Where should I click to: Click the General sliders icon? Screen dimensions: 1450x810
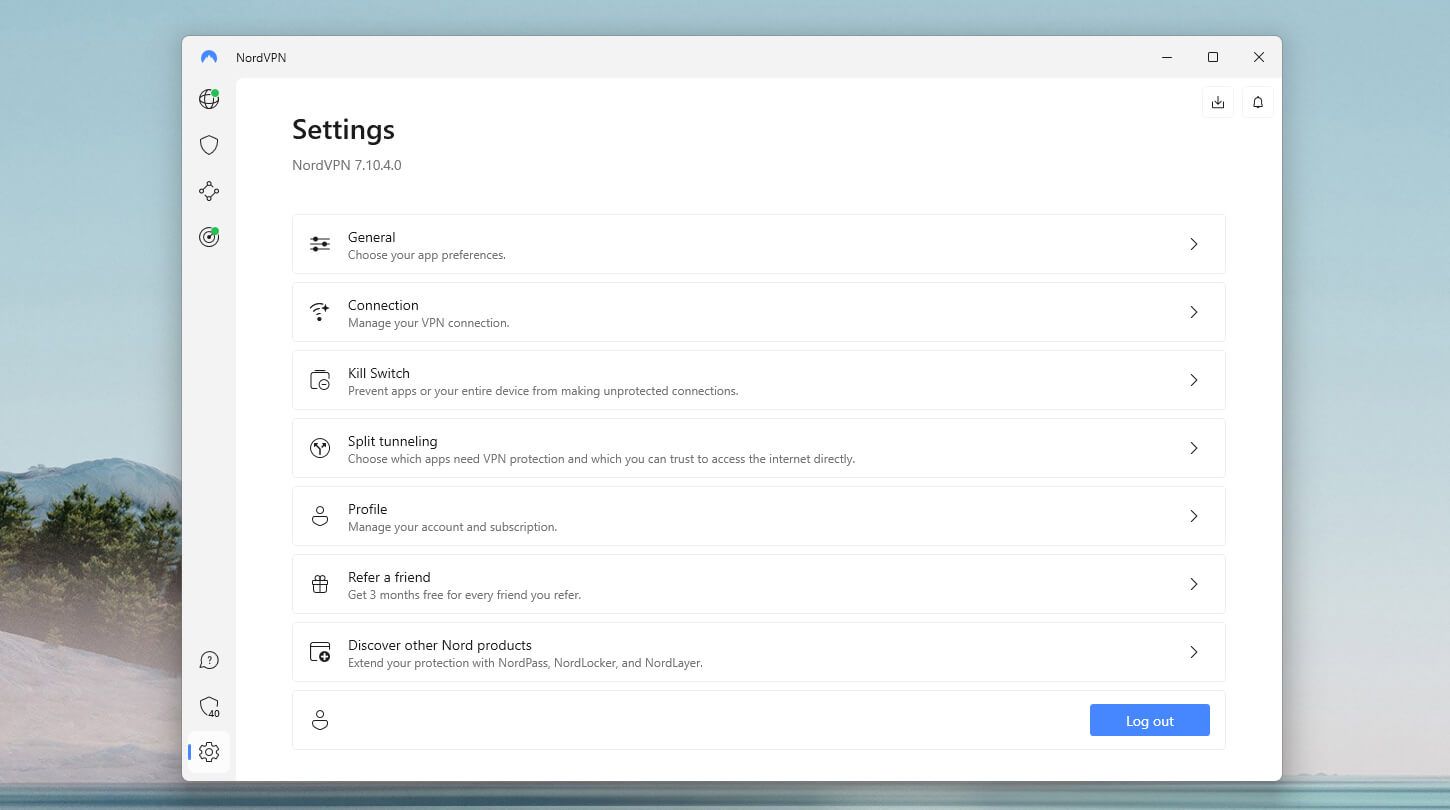click(x=320, y=244)
